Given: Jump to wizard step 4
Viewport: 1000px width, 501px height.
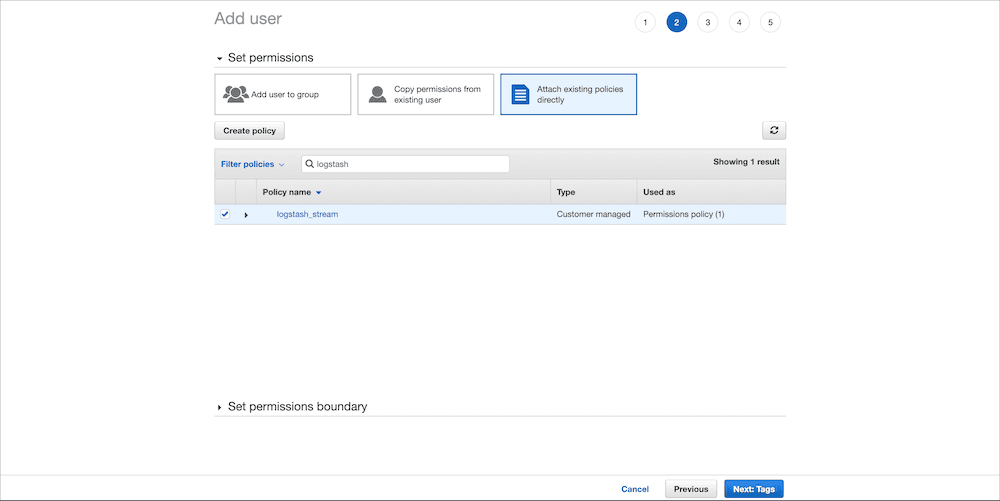Looking at the screenshot, I should pos(739,22).
